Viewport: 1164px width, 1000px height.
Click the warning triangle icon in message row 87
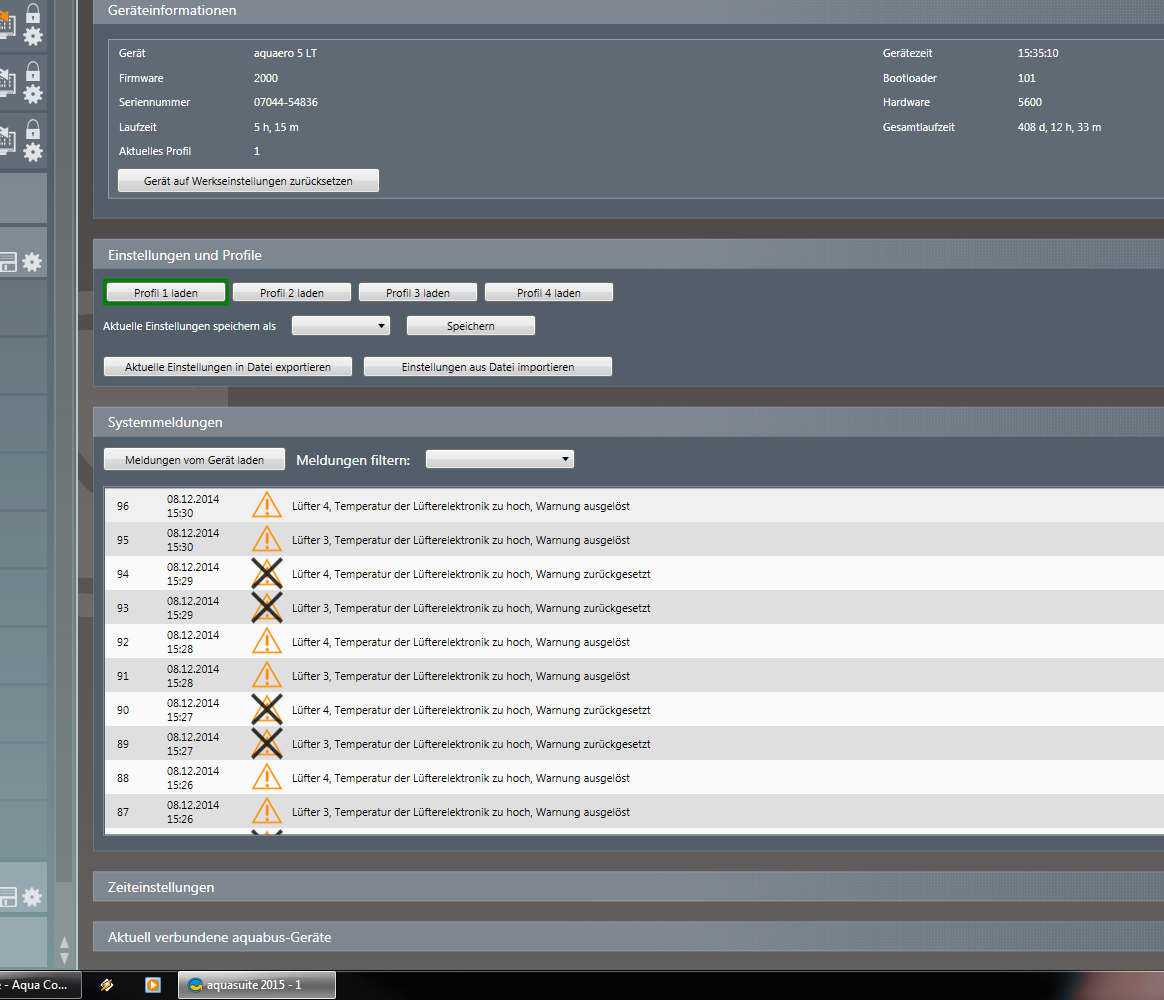(267, 812)
